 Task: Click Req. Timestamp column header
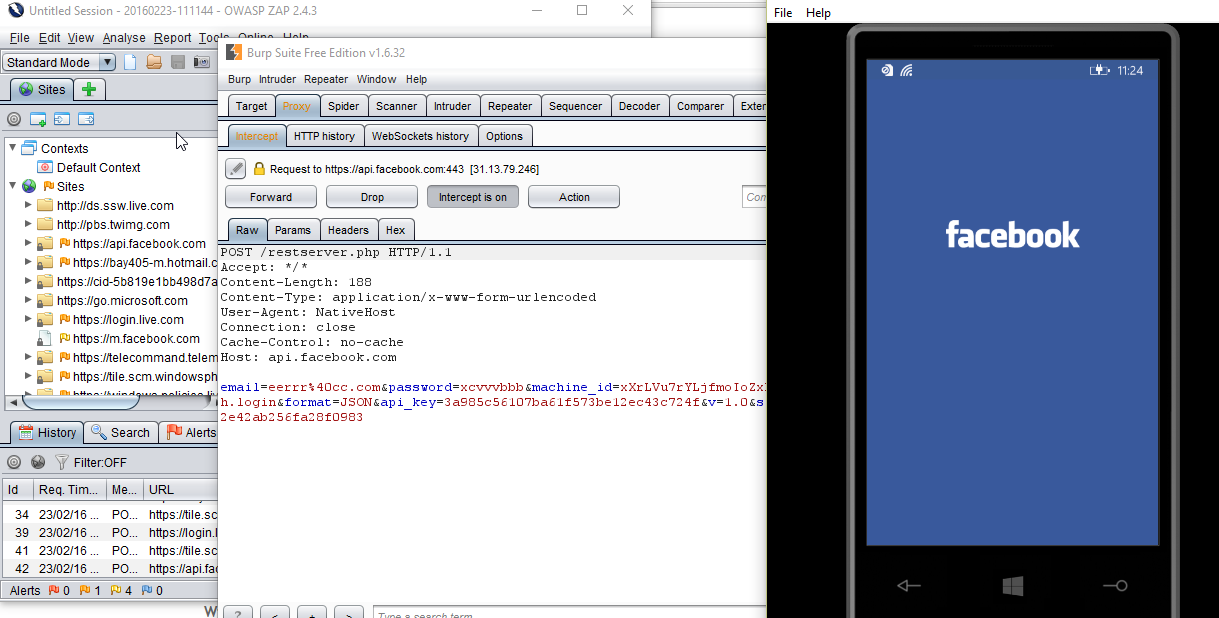[x=69, y=490]
